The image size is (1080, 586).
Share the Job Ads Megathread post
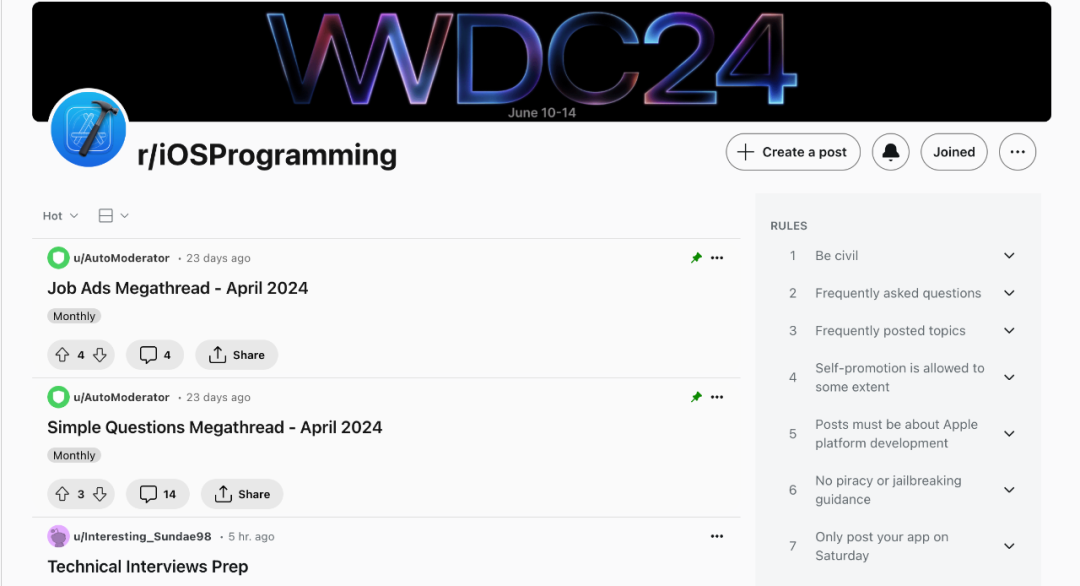[237, 355]
